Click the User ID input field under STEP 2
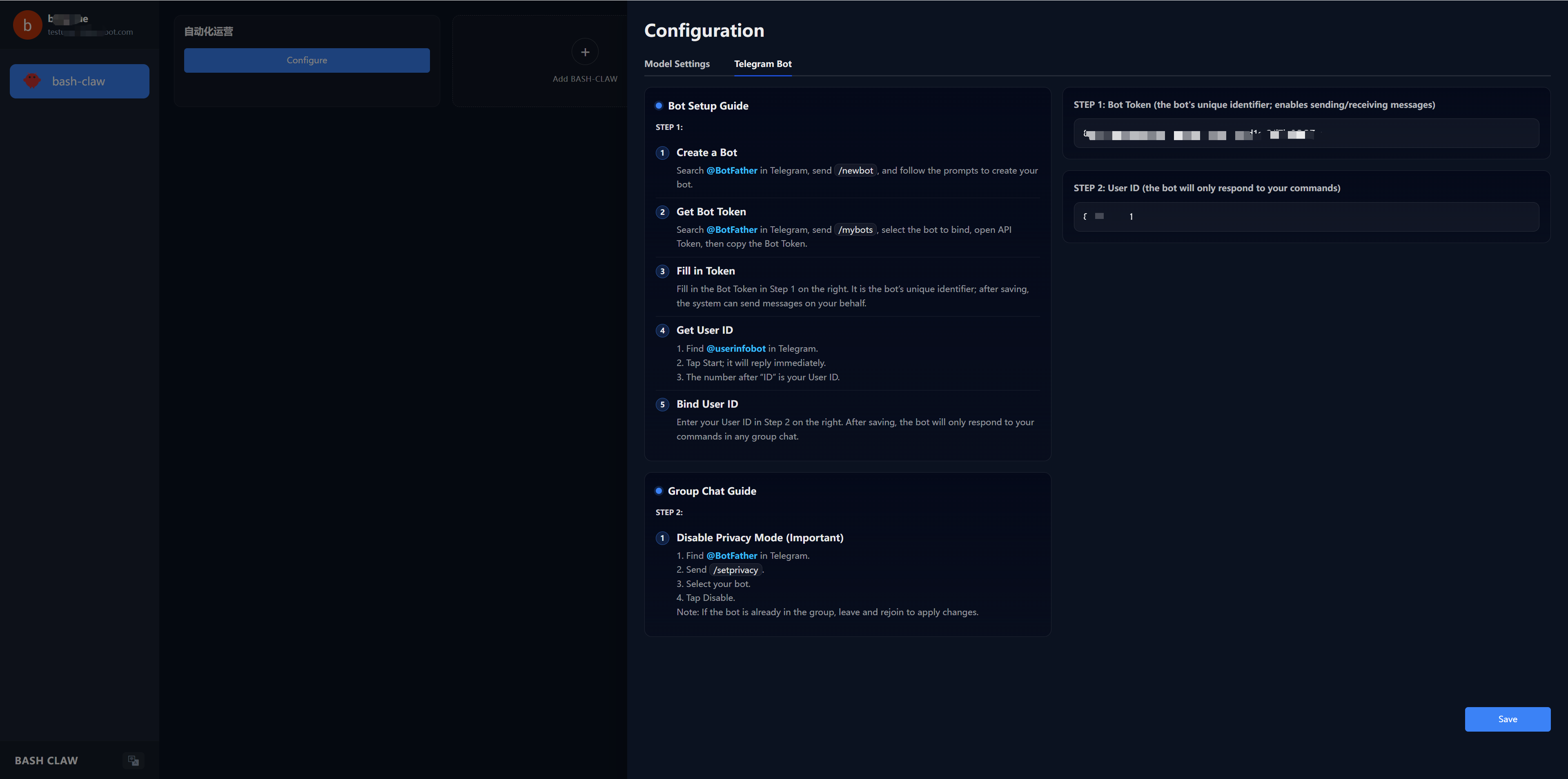This screenshot has width=1568, height=779. point(1306,216)
